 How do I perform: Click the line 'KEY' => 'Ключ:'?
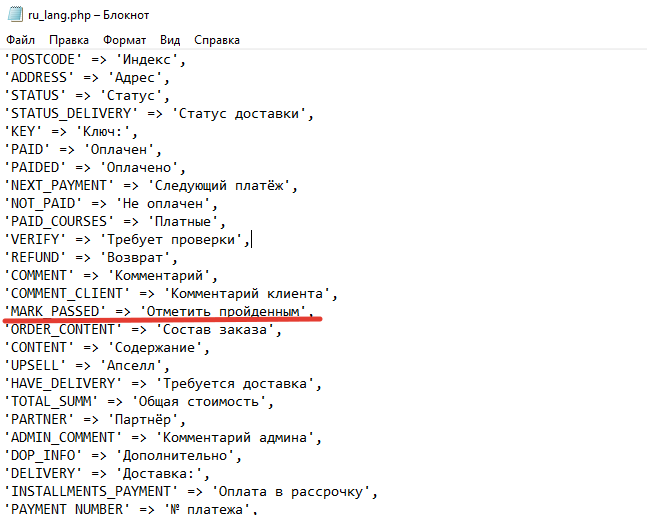[71, 132]
